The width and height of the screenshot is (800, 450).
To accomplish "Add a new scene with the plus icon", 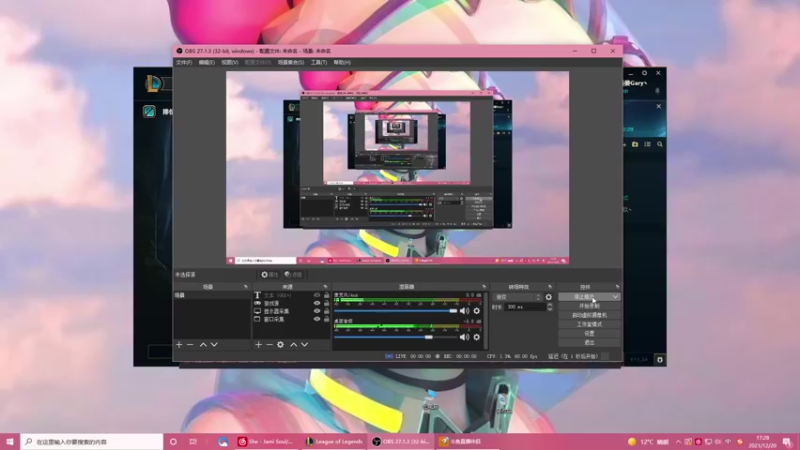I will click(179, 345).
